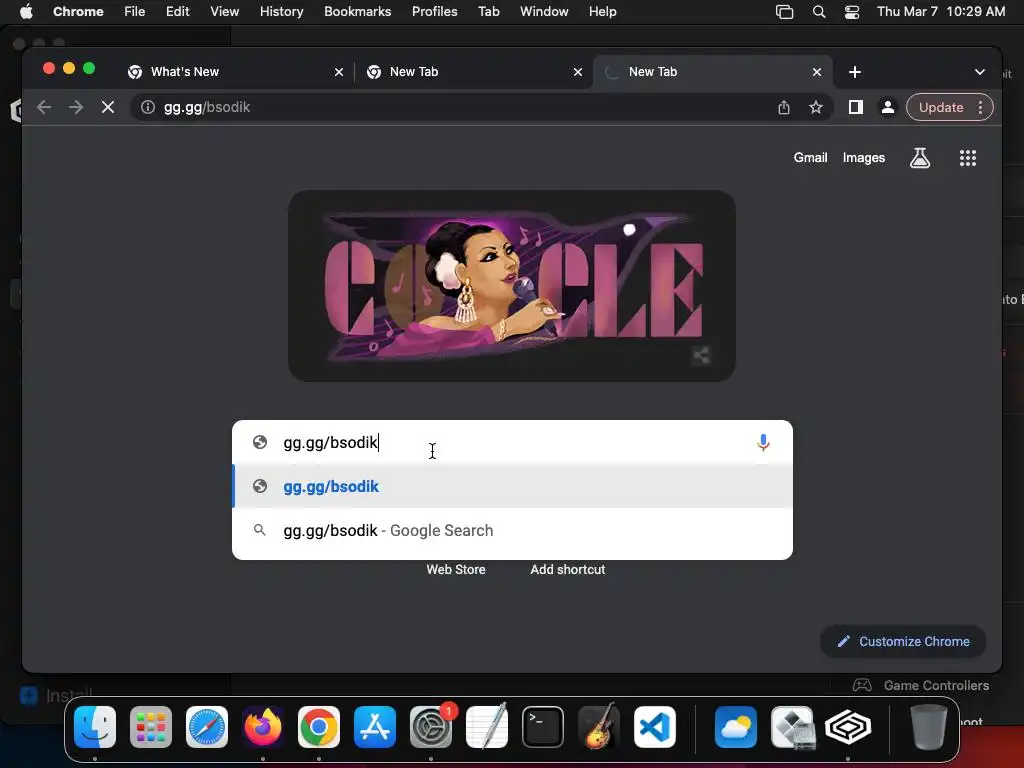Expand the tab search dropdown arrow
This screenshot has width=1024, height=768.
pos(980,72)
